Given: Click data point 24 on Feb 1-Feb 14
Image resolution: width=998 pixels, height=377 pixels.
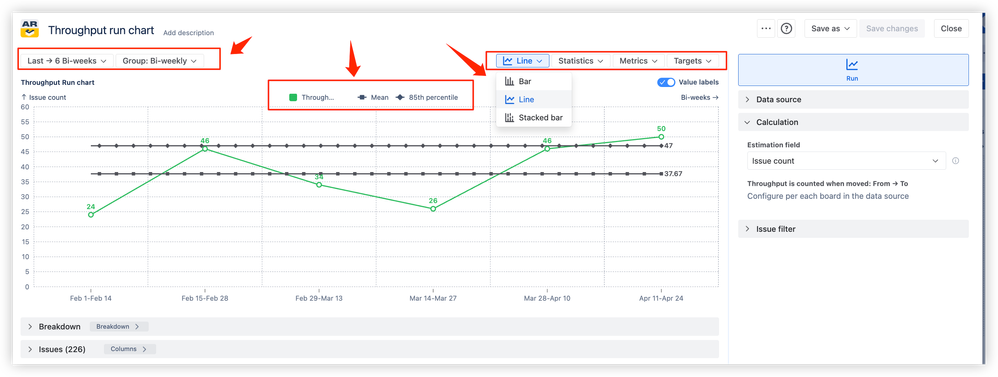Looking at the screenshot, I should coord(91,215).
